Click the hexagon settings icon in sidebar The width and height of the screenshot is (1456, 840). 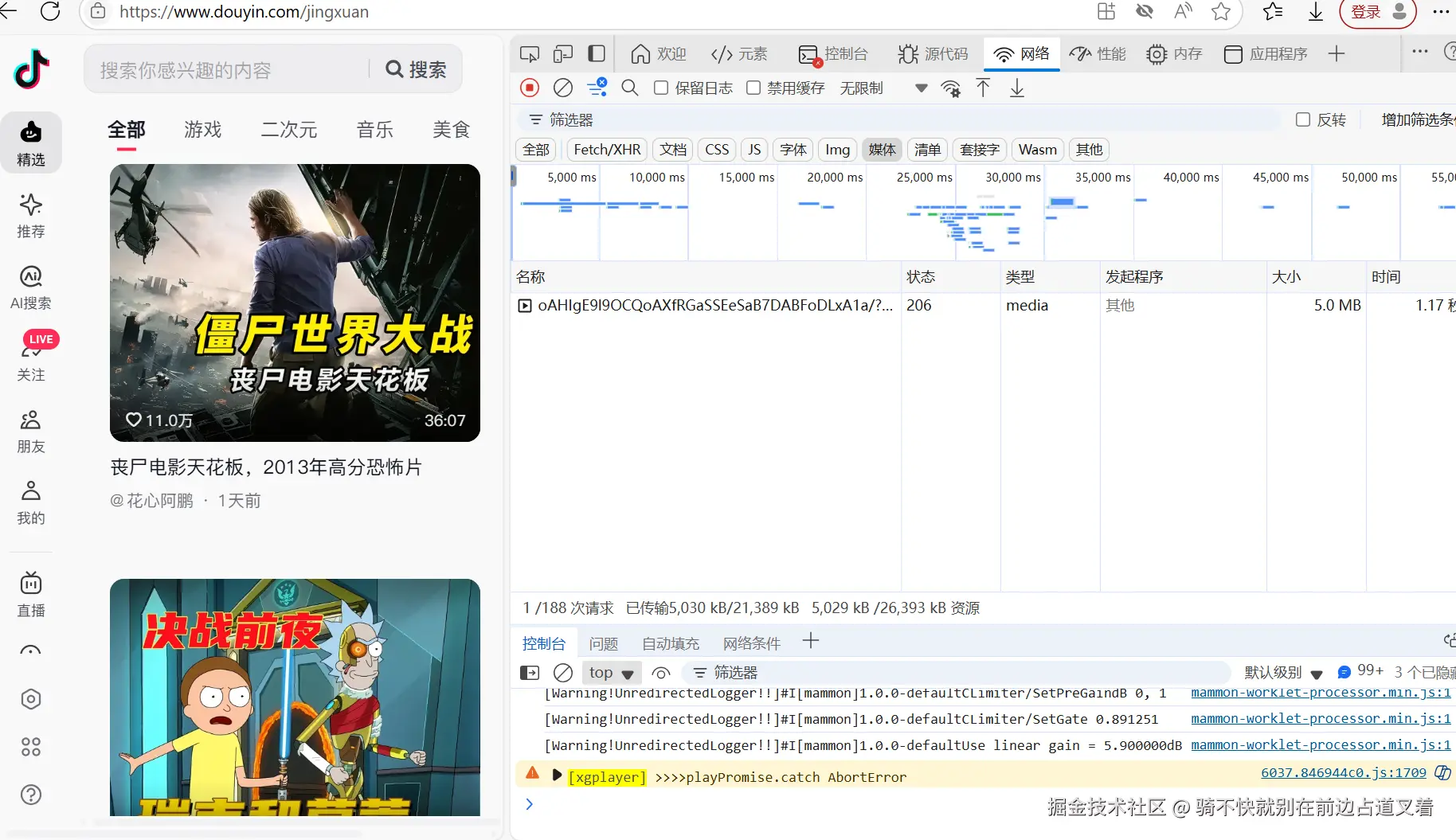[x=31, y=699]
